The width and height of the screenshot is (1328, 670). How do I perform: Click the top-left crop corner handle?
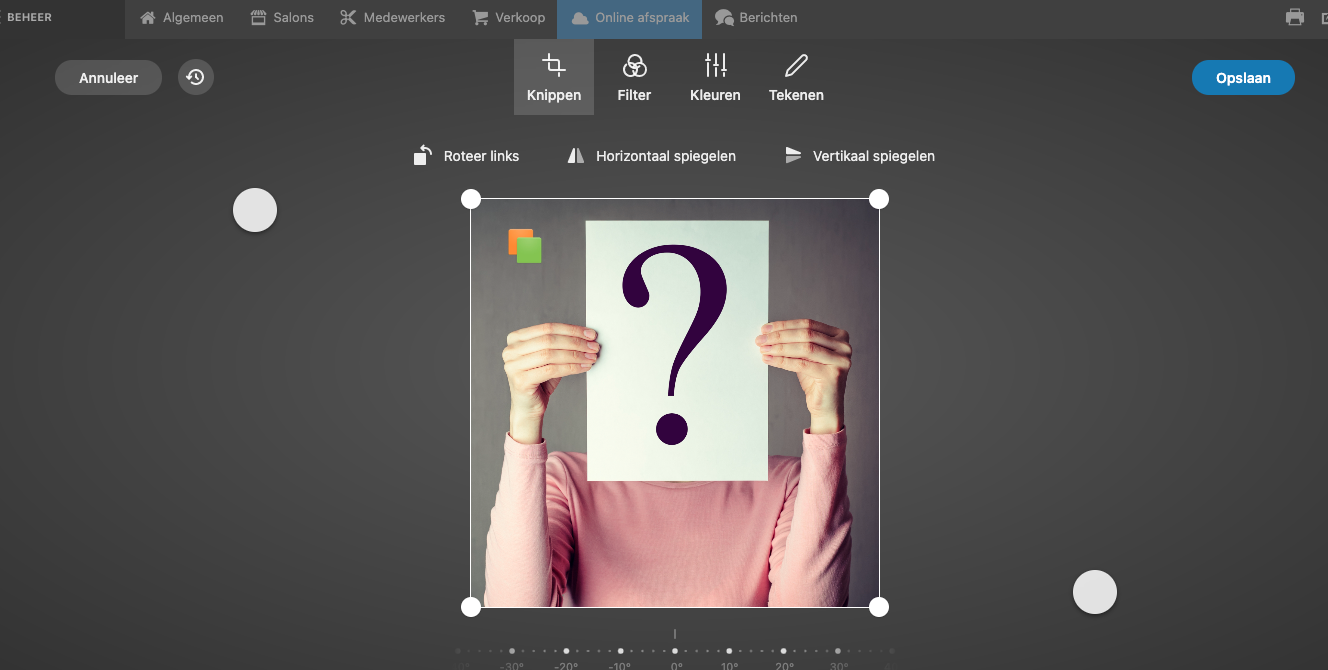coord(471,199)
